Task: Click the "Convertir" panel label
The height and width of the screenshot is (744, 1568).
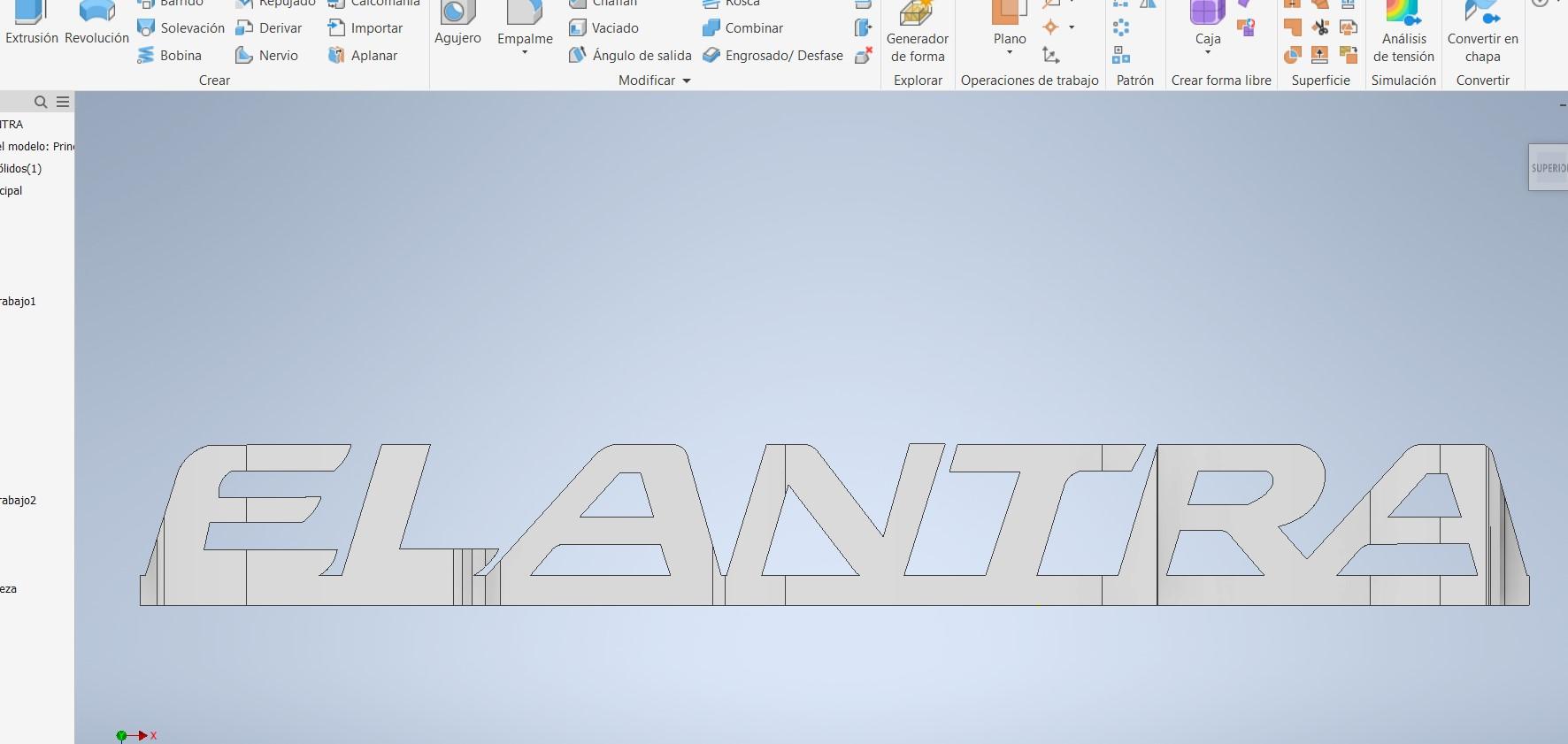Action: (x=1482, y=80)
